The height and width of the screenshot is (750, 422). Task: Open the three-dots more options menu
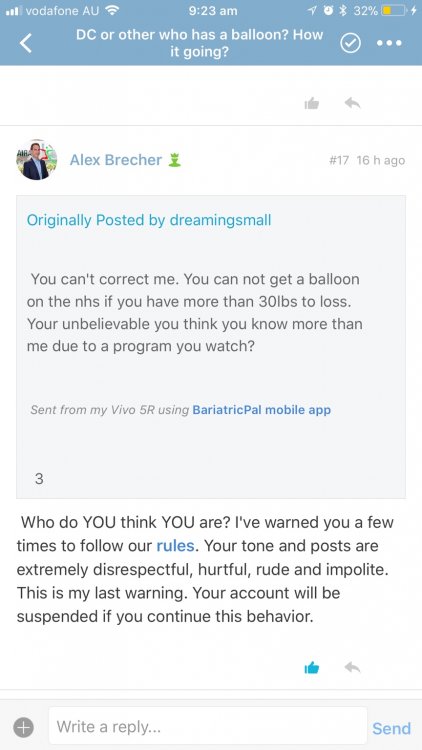[389, 43]
